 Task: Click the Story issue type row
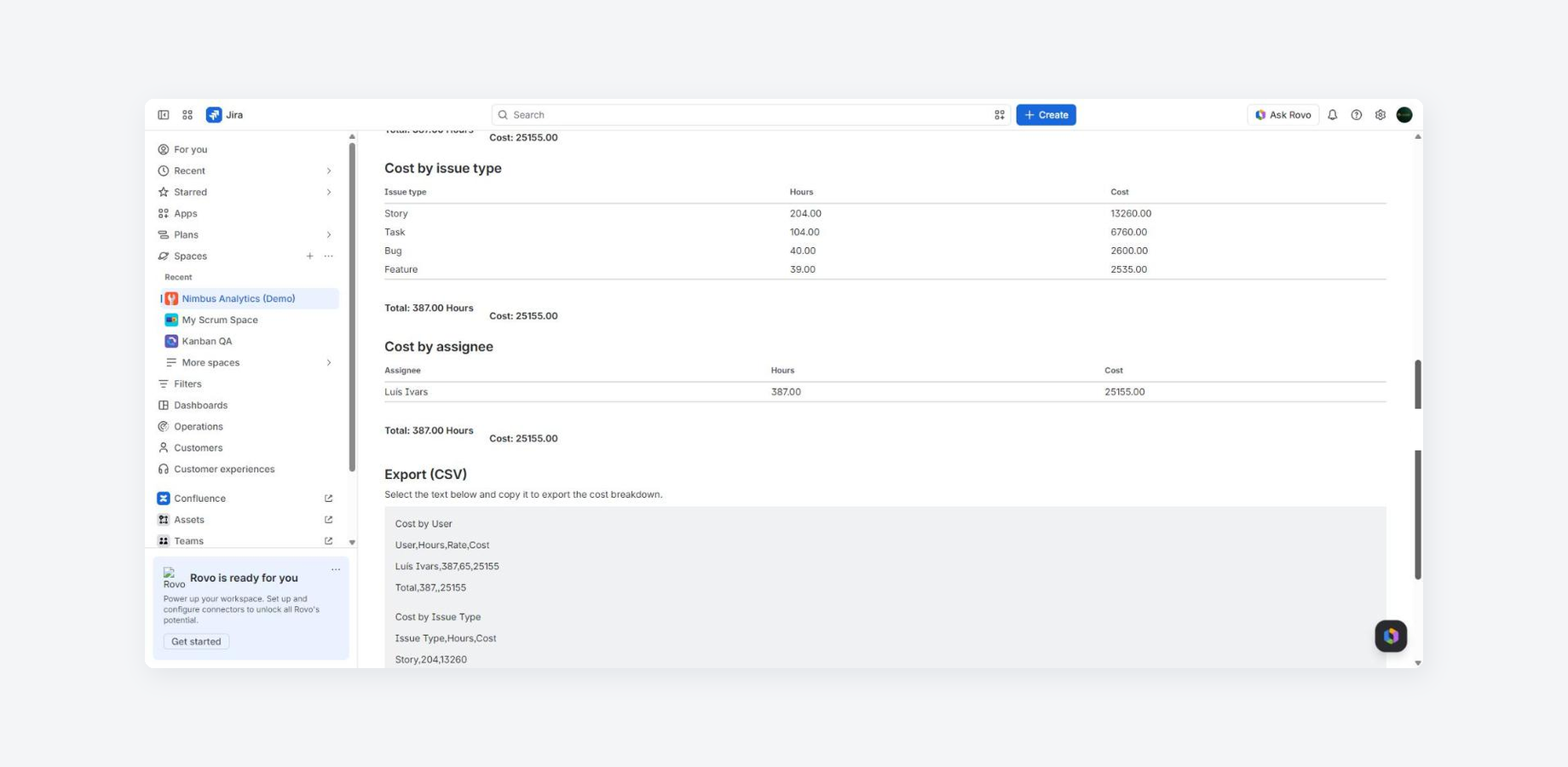click(x=885, y=214)
